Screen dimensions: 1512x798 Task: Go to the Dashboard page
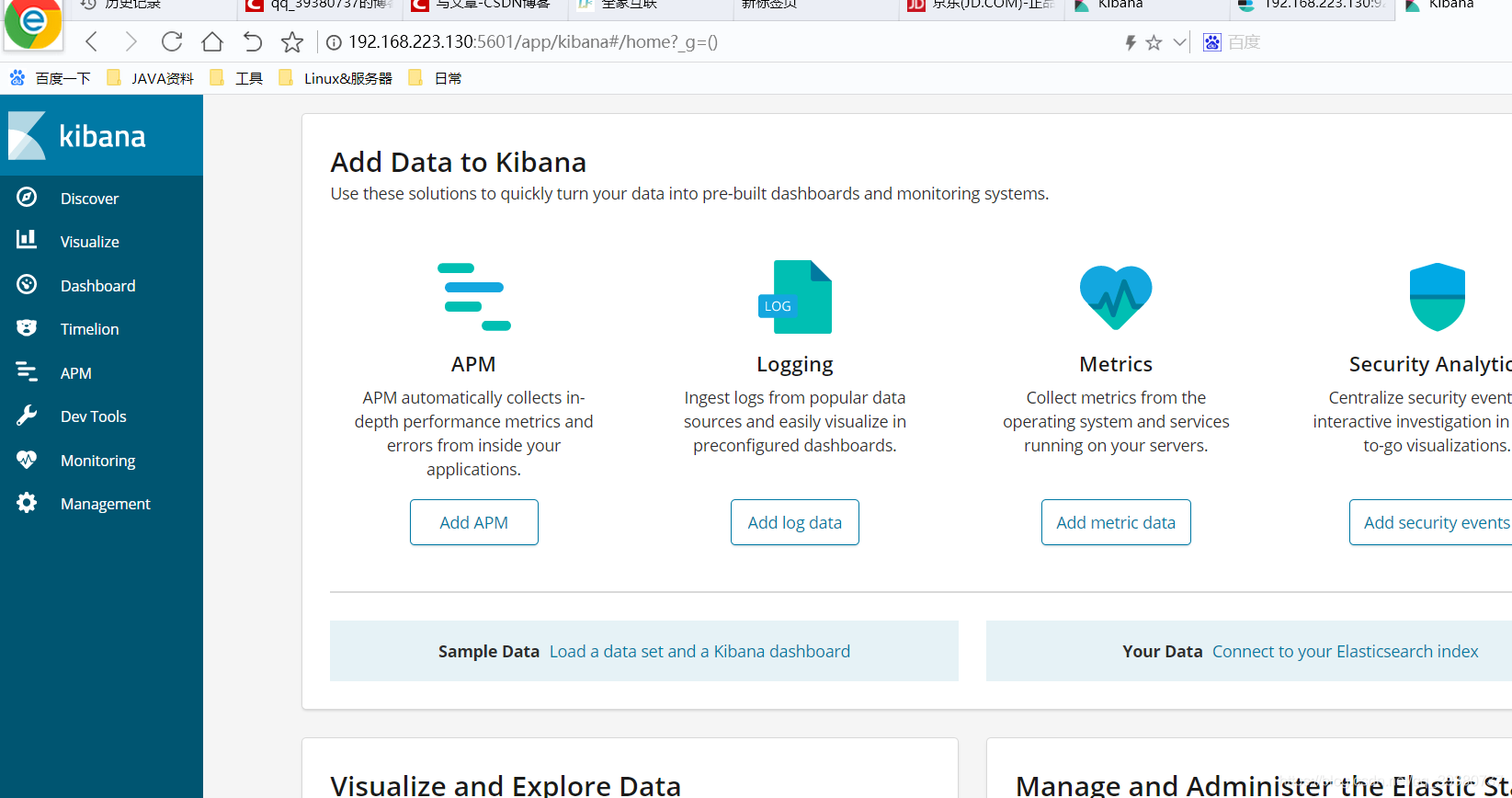pyautogui.click(x=97, y=286)
